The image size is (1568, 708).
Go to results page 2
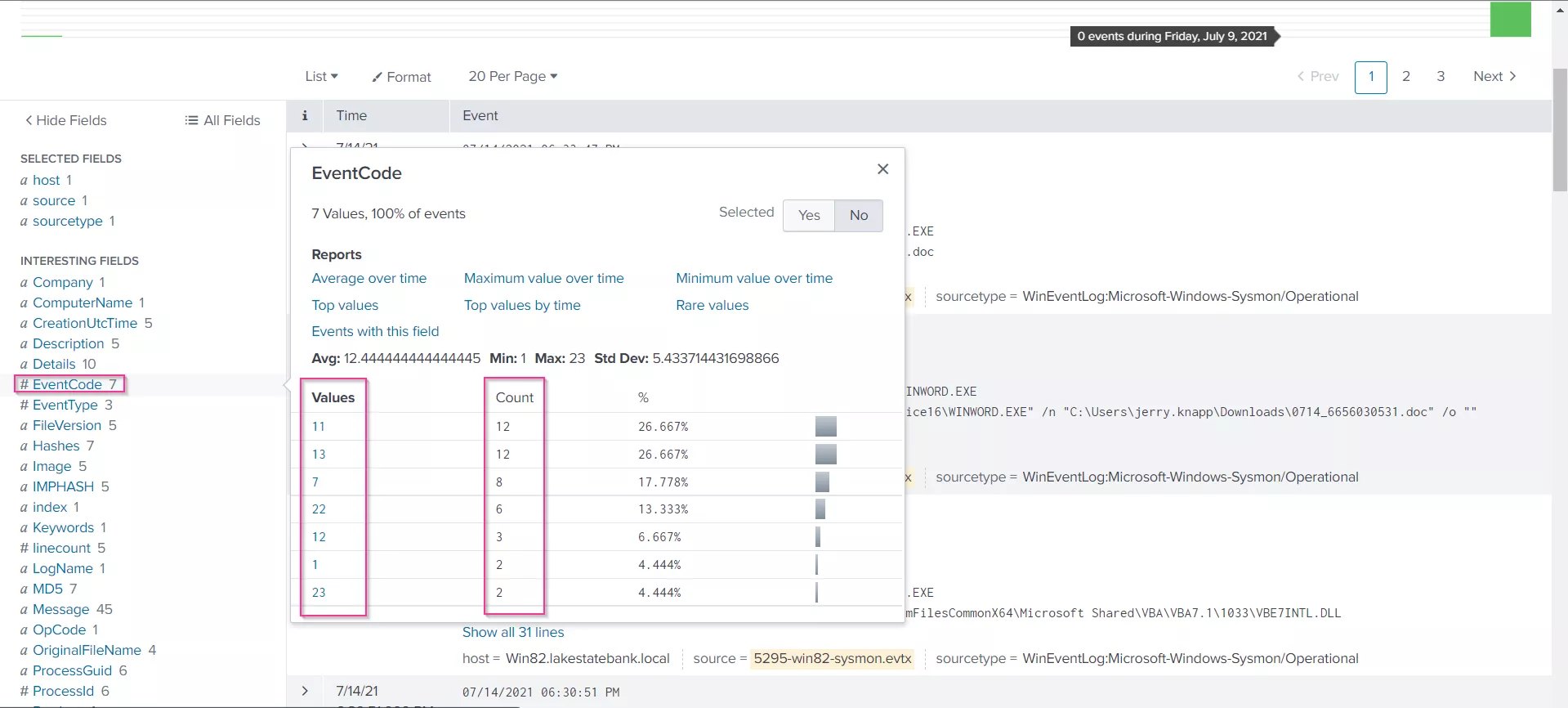pyautogui.click(x=1406, y=76)
